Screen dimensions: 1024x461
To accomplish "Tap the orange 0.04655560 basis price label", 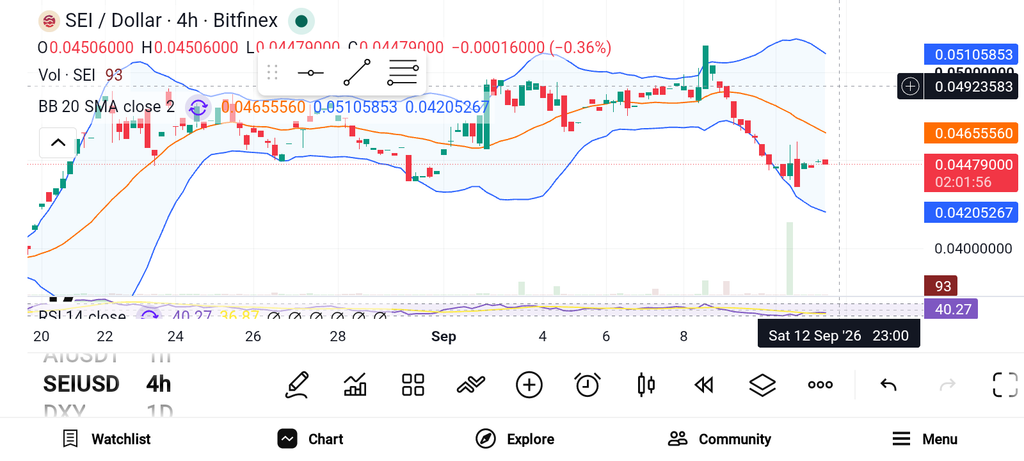I will [x=972, y=133].
